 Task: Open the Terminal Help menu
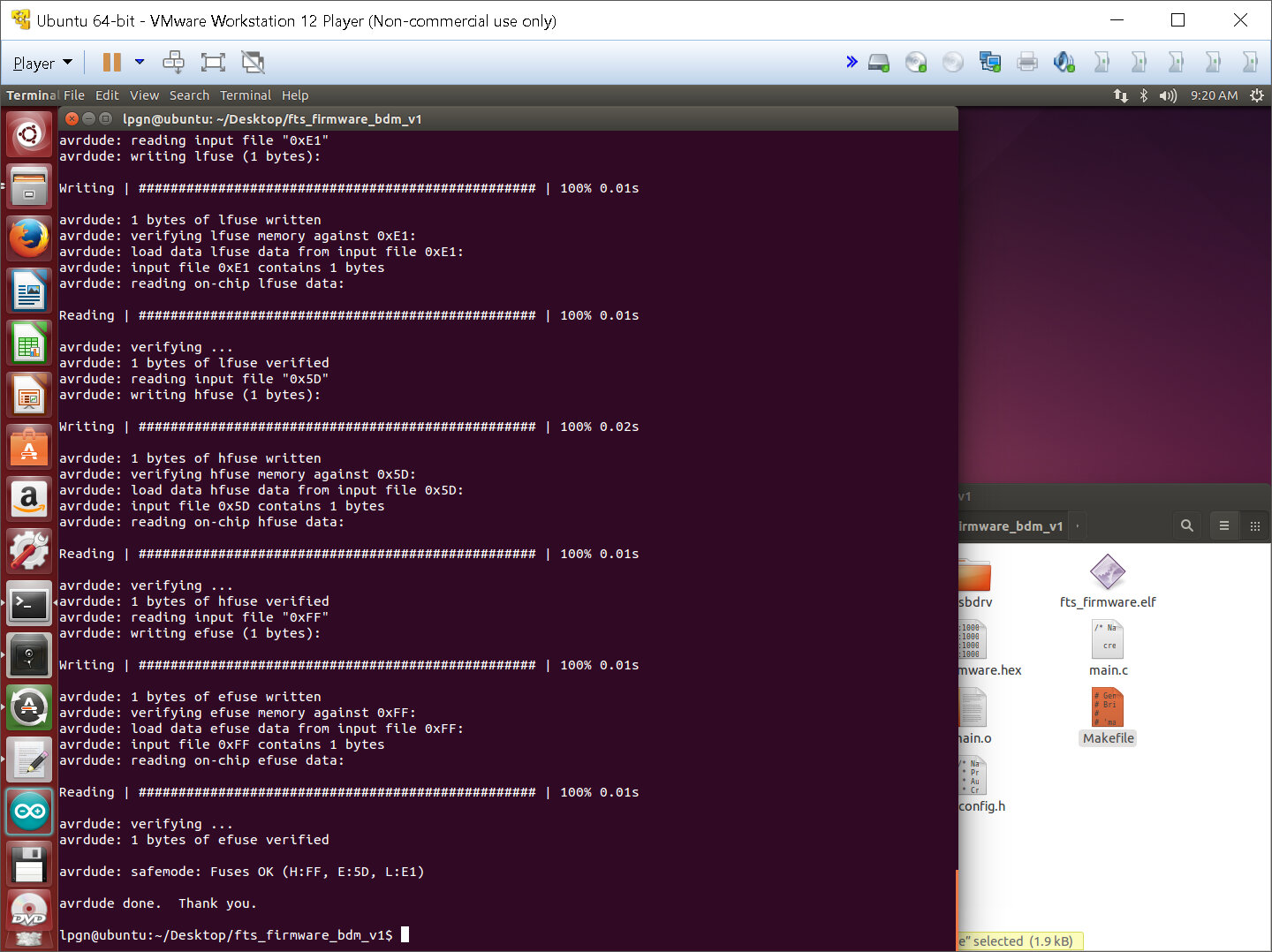click(x=295, y=95)
